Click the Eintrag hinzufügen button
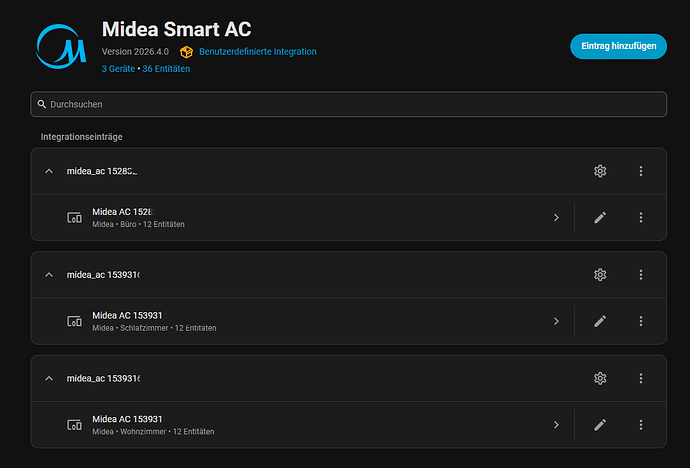The width and height of the screenshot is (690, 468). [618, 46]
